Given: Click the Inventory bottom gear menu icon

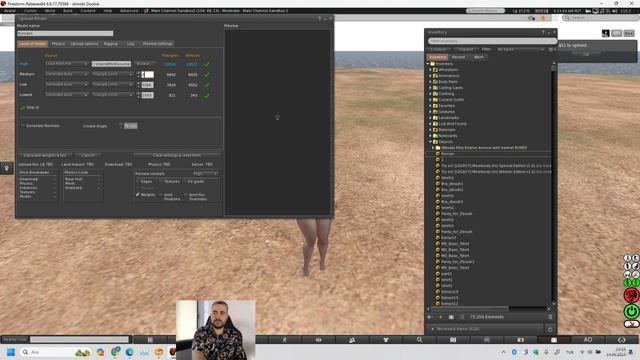Looking at the screenshot, I should pyautogui.click(x=430, y=317).
